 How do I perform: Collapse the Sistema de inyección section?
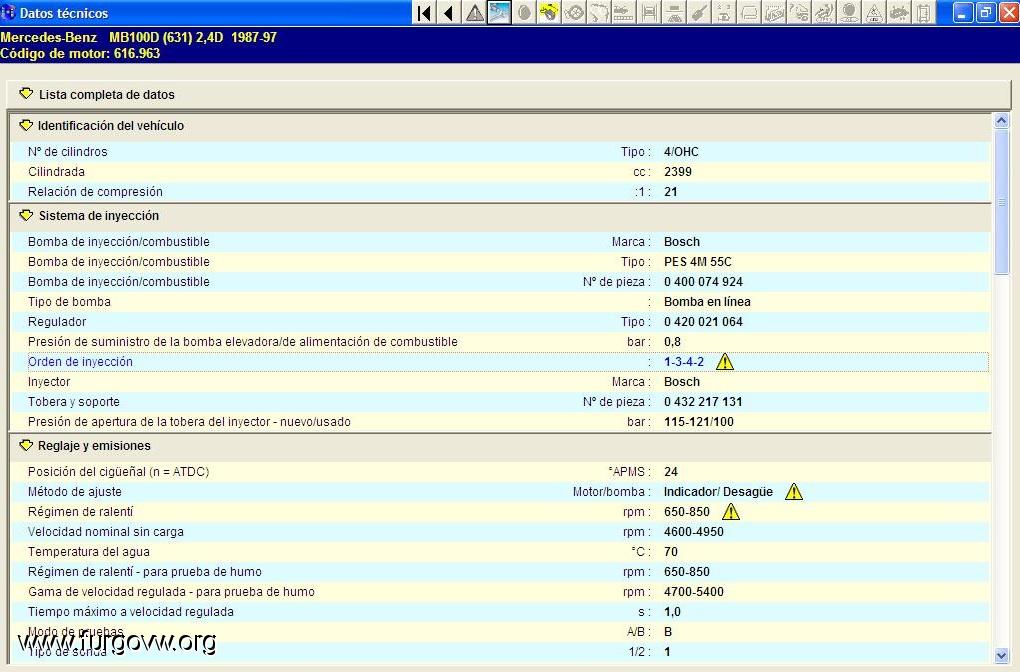26,215
